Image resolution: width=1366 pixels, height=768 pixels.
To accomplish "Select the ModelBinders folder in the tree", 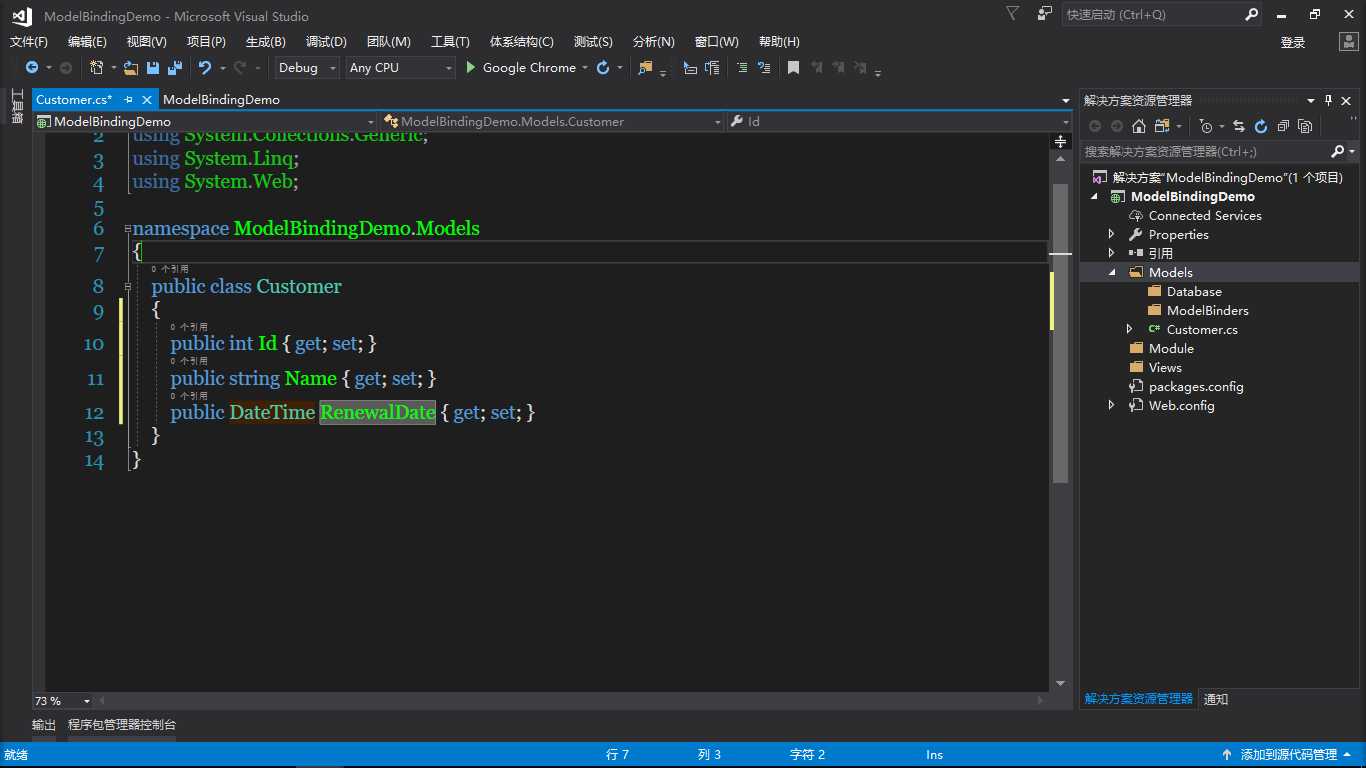I will pyautogui.click(x=1207, y=310).
